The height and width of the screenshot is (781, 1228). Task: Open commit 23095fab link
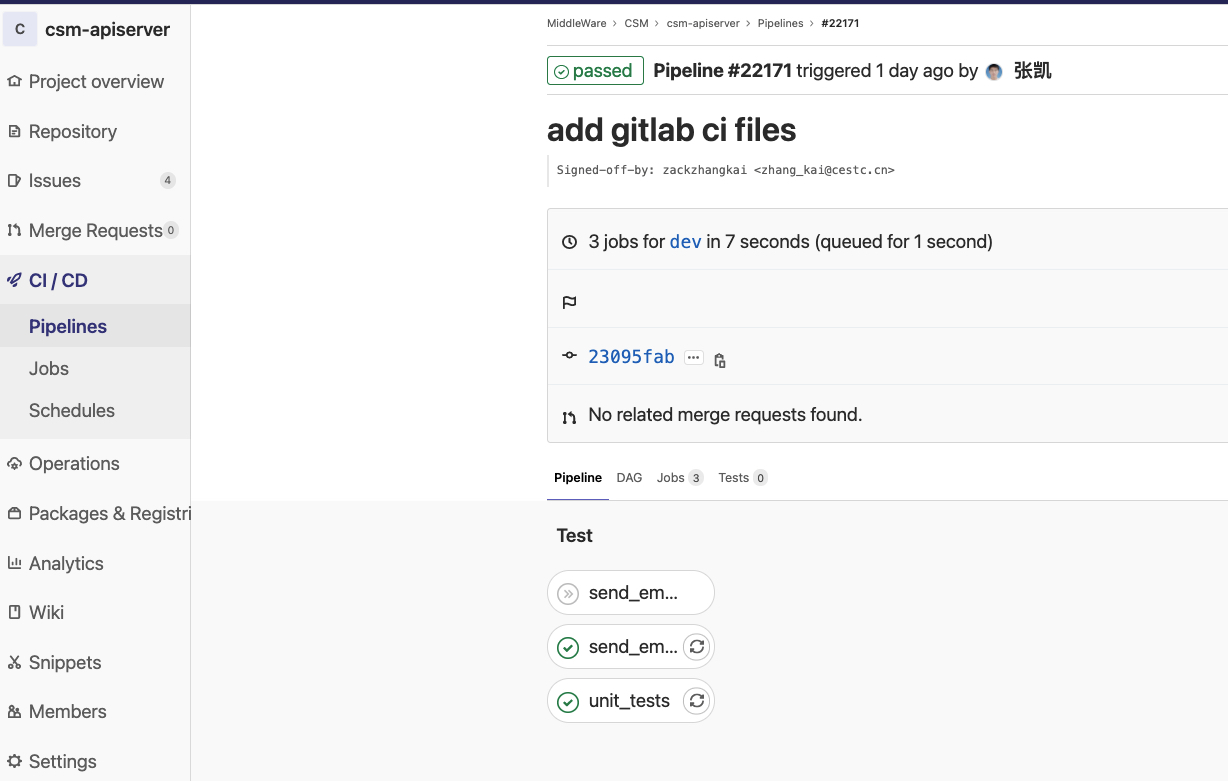pyautogui.click(x=631, y=357)
